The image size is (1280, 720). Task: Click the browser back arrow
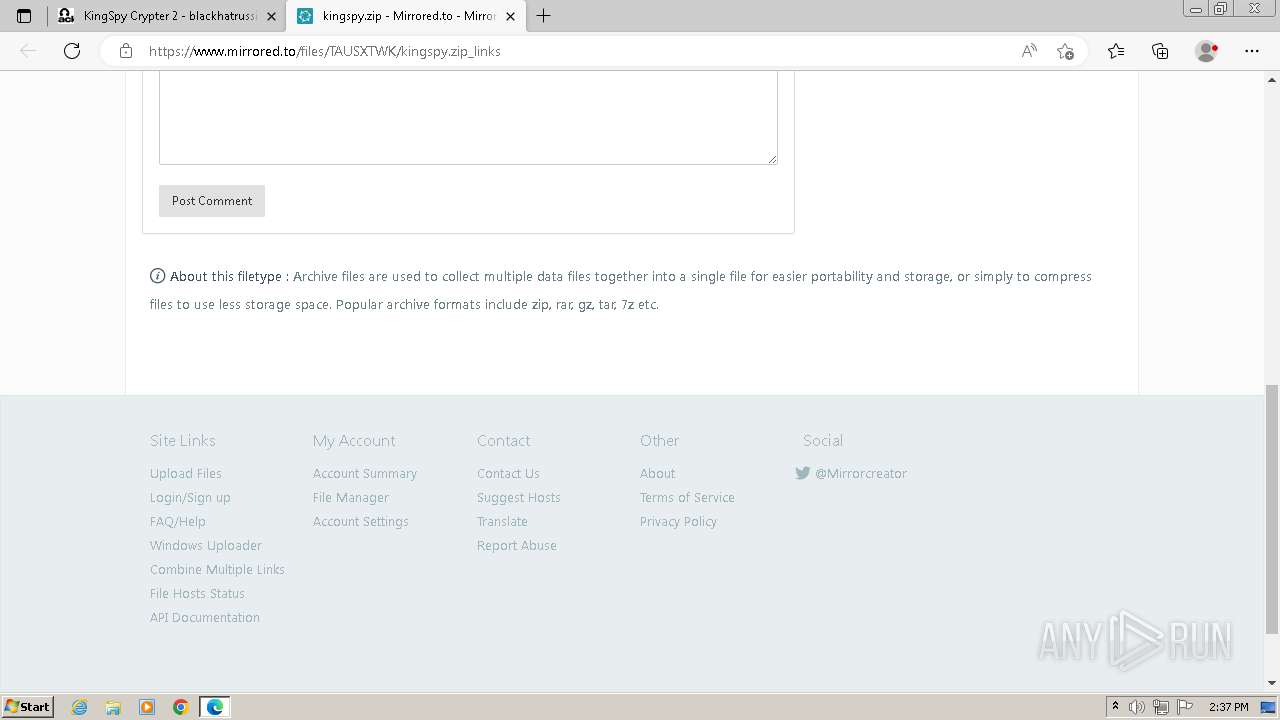tap(28, 51)
